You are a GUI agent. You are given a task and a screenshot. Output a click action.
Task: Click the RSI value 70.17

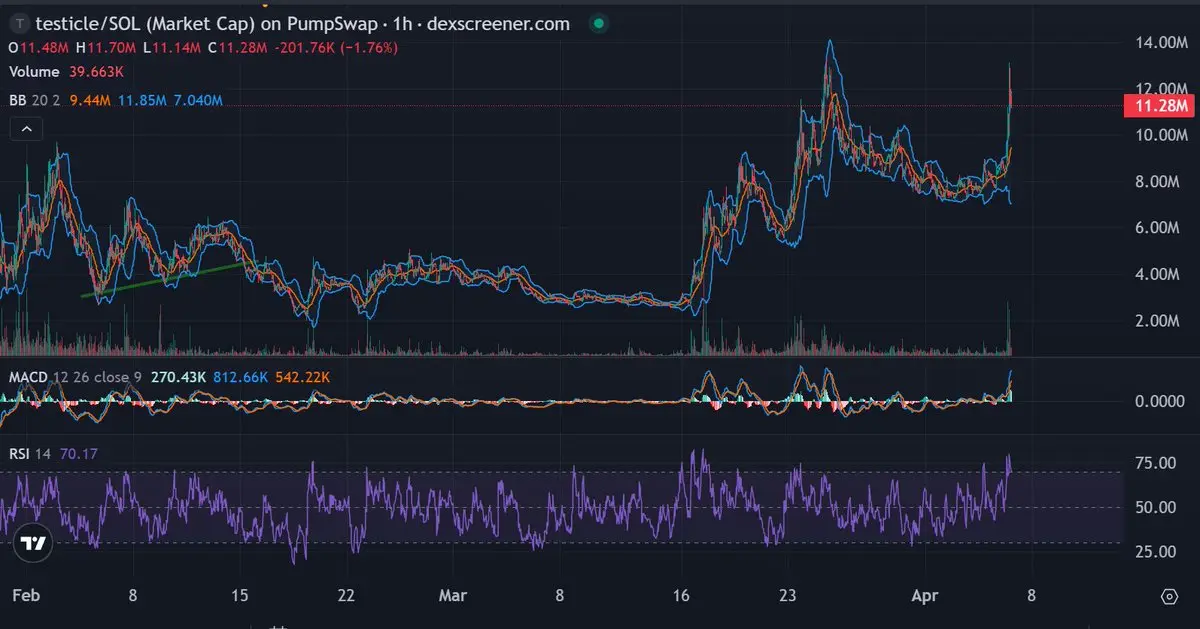pyautogui.click(x=78, y=454)
